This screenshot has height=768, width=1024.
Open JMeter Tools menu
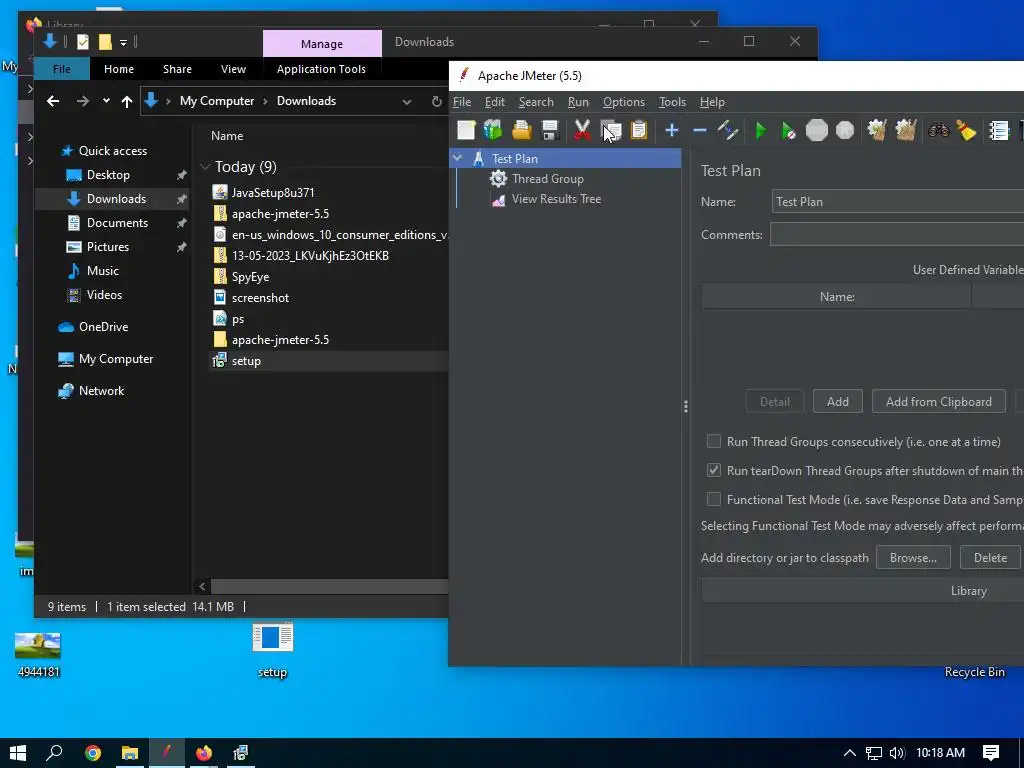point(672,102)
